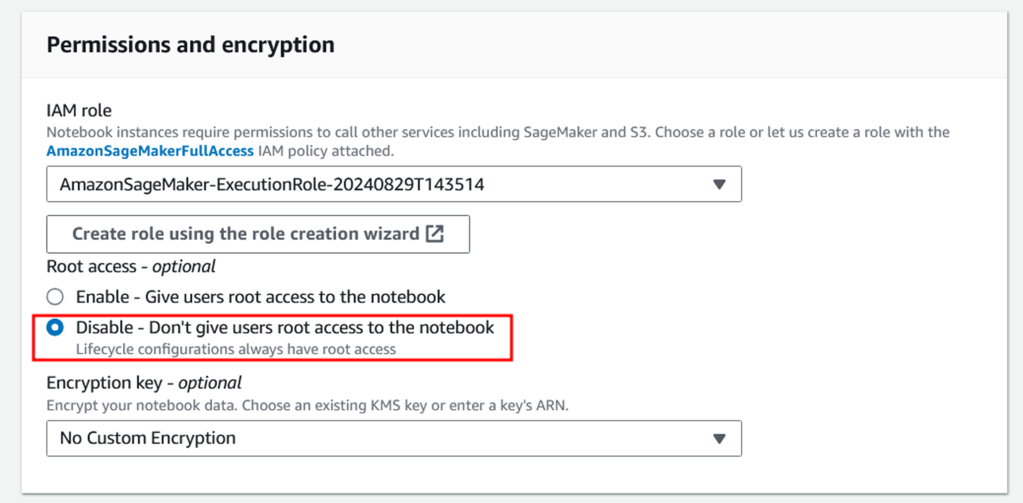This screenshot has height=503, width=1023.
Task: Click empty space inside the Encryption key select box
Action: pyautogui.click(x=480, y=438)
